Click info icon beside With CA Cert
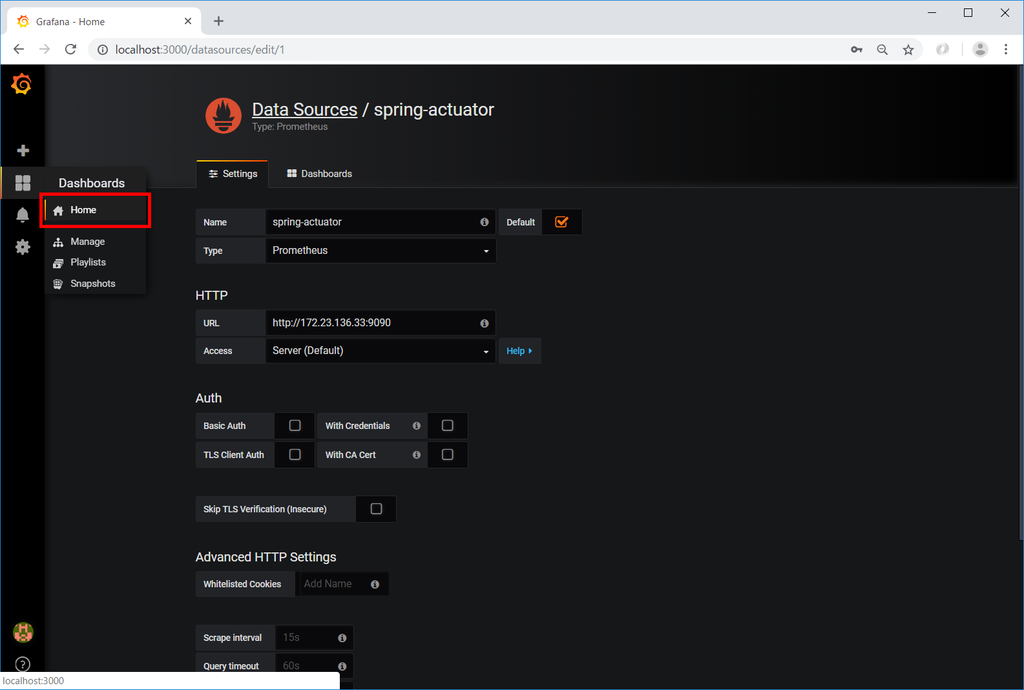 coord(417,455)
